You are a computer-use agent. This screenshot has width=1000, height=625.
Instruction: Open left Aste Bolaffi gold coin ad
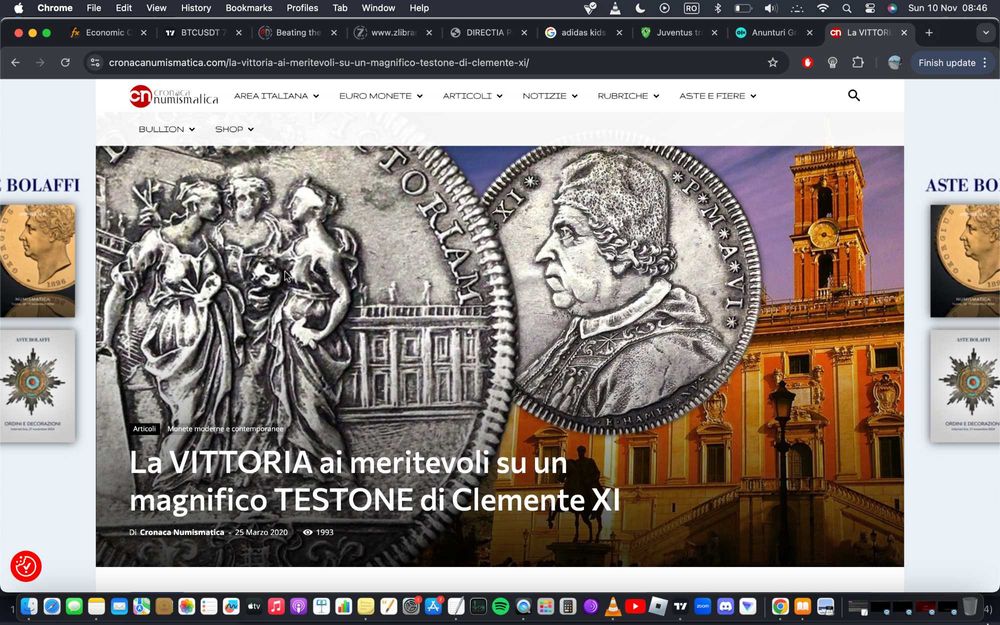point(38,261)
